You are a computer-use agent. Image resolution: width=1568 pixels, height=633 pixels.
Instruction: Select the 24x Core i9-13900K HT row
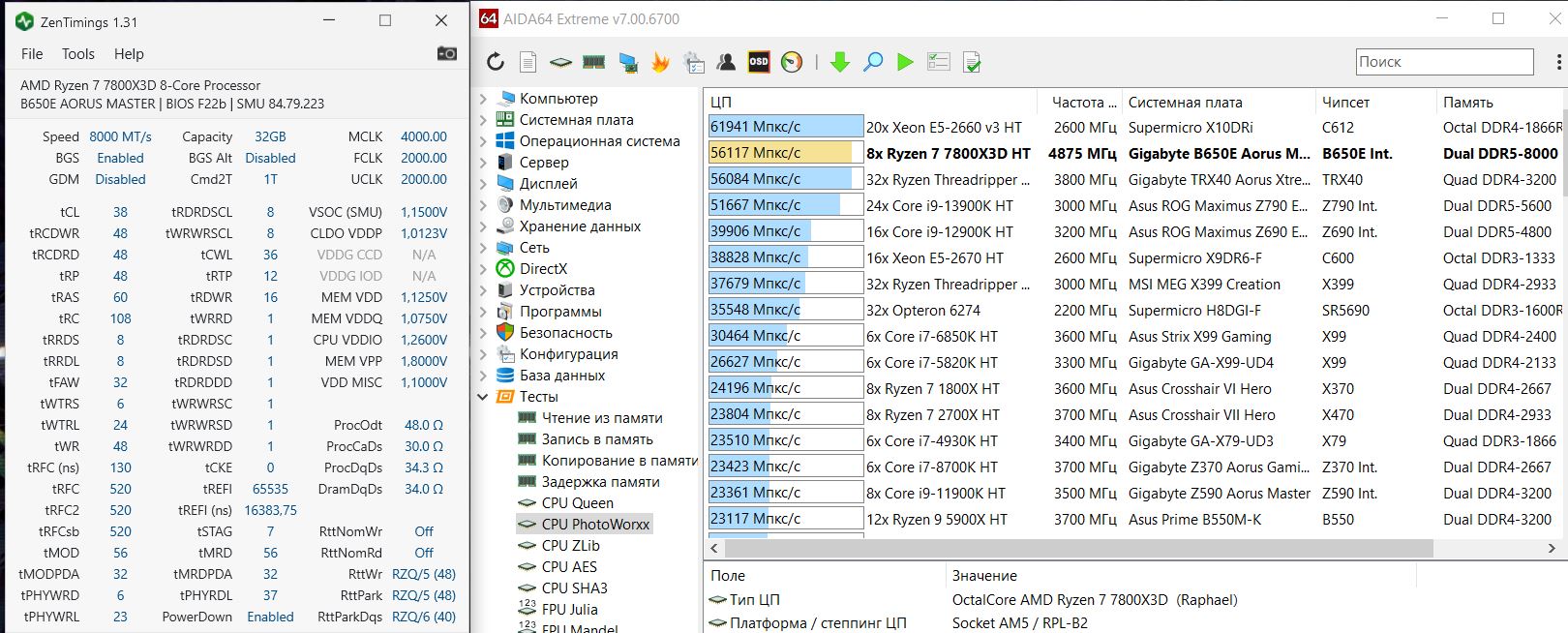tap(1136, 205)
